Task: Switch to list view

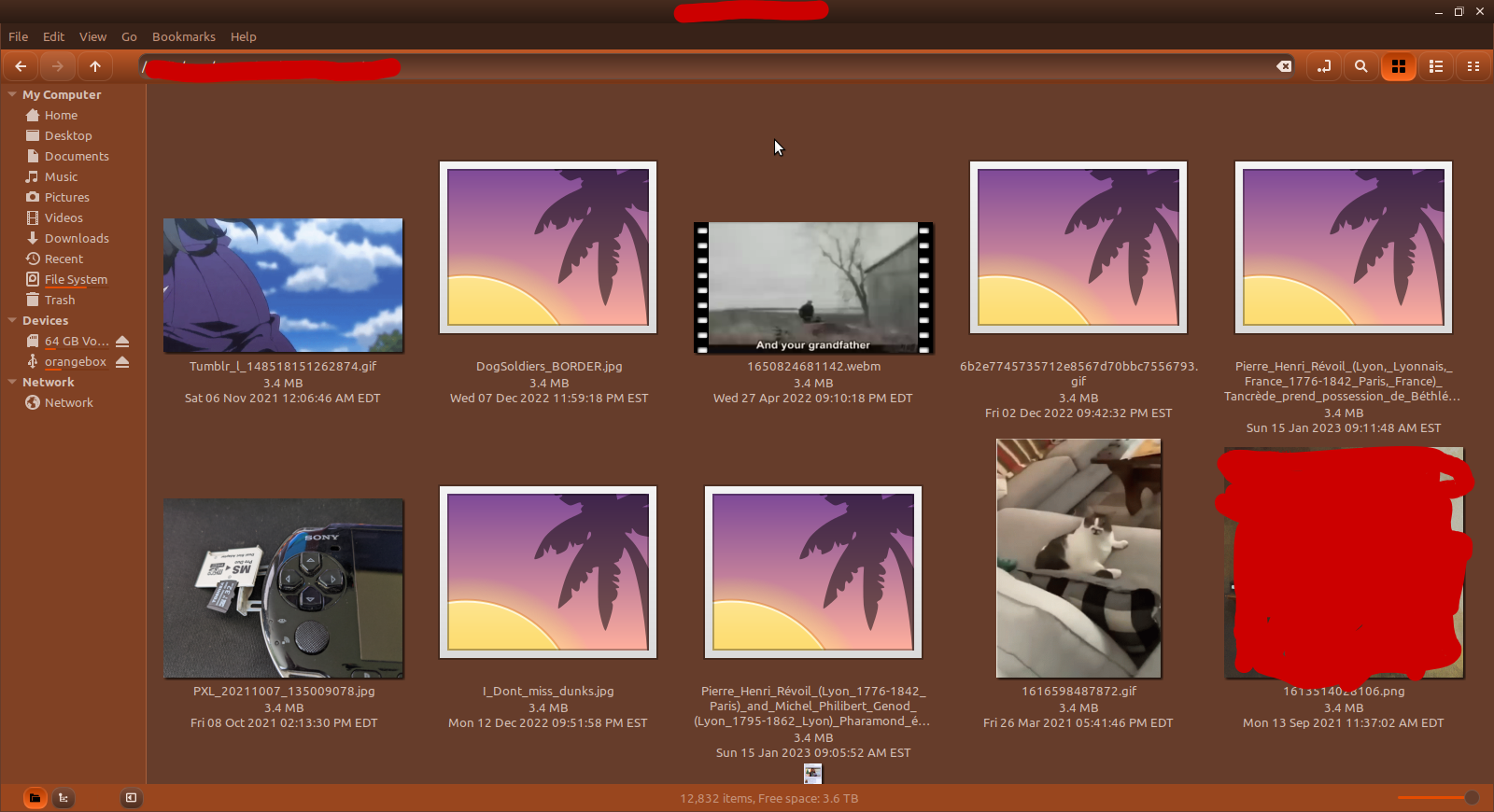Action: 1436,66
